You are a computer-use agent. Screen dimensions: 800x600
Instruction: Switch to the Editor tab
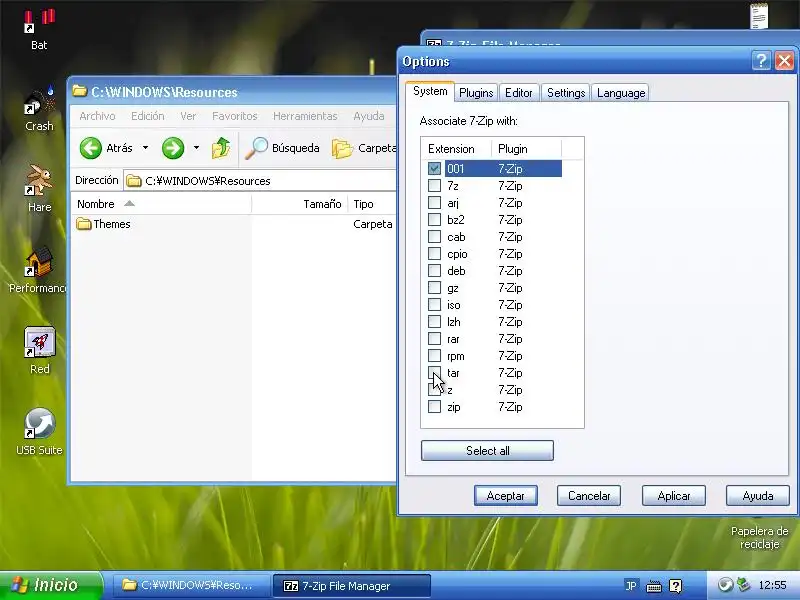518,93
